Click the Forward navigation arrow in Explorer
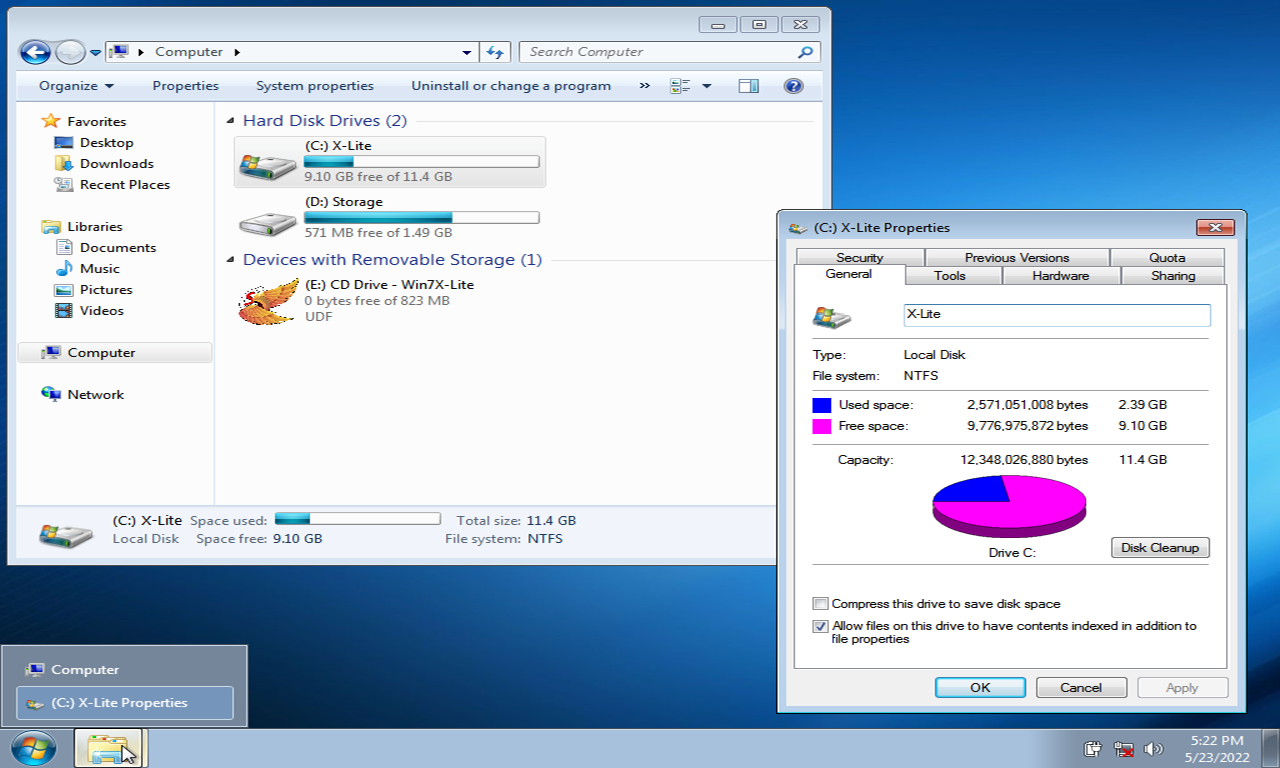This screenshot has height=768, width=1280. pos(70,52)
